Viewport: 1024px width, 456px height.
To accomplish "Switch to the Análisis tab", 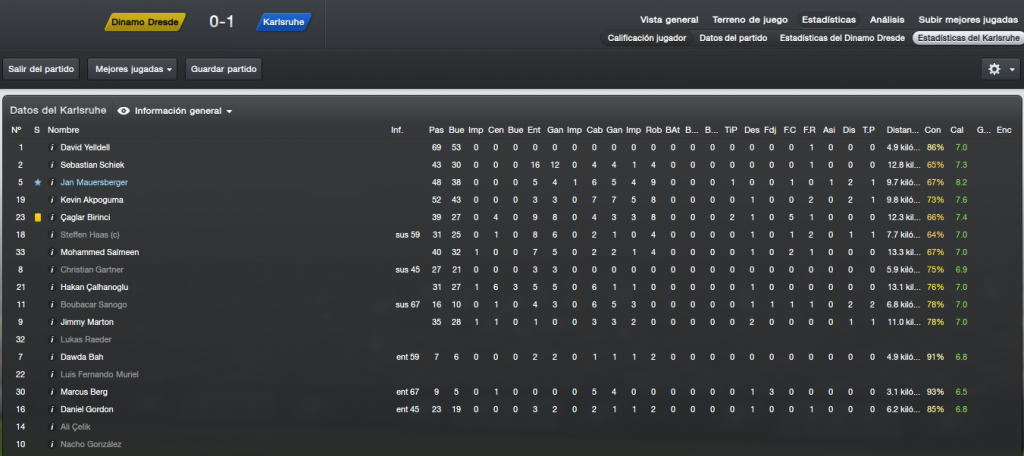I will pyautogui.click(x=887, y=20).
